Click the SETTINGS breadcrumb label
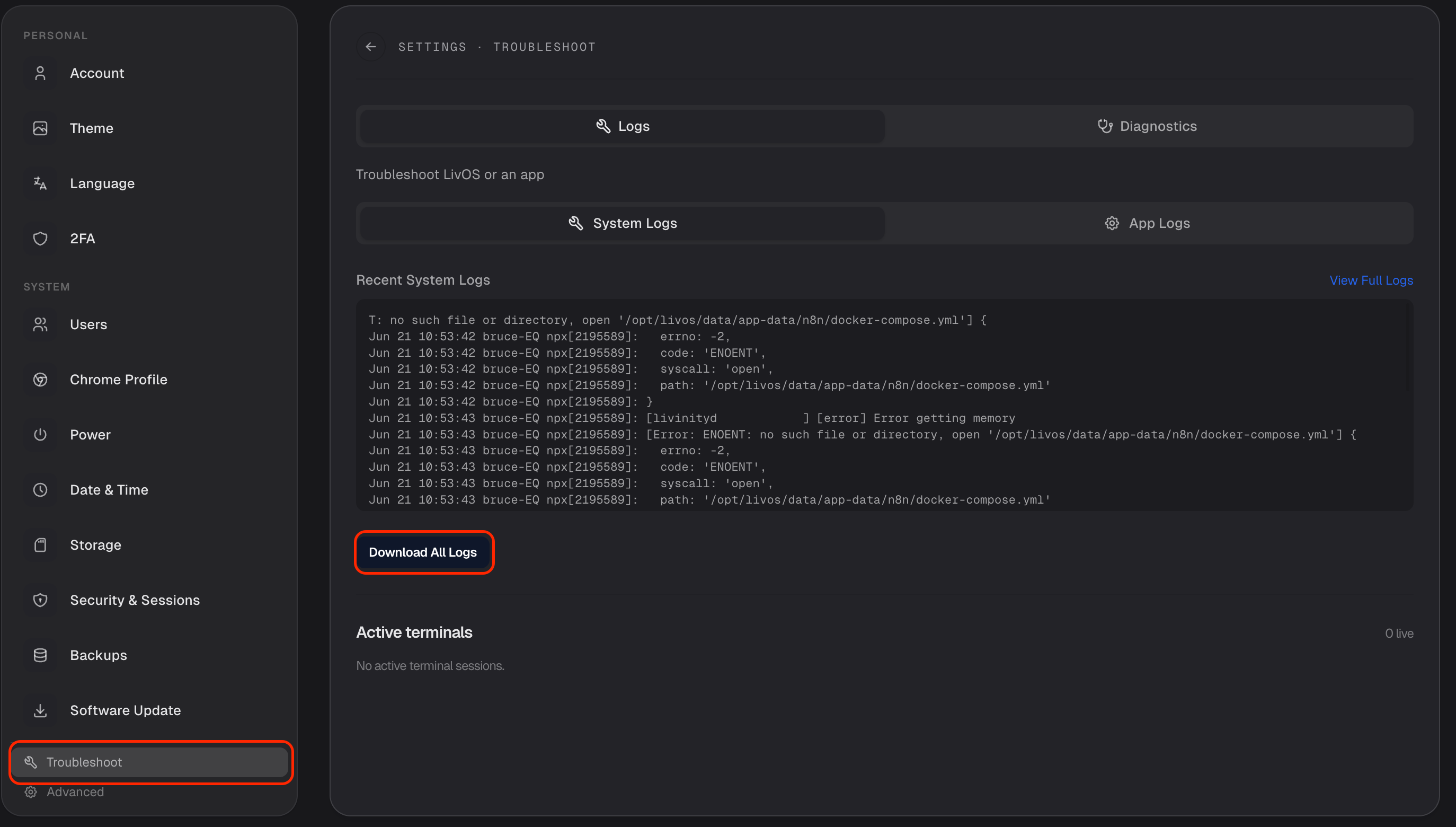1456x827 pixels. click(432, 47)
